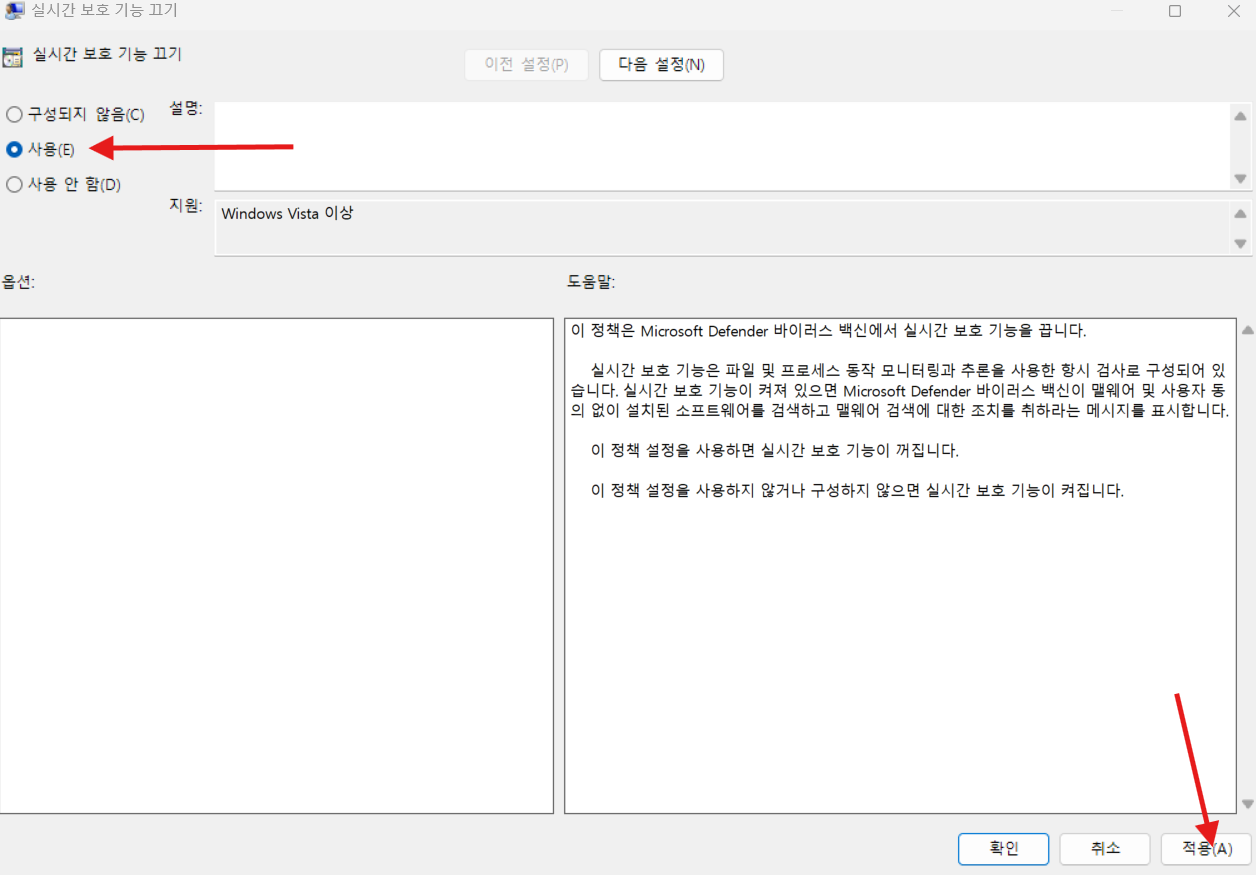Click the 이전 설정(P) button
The height and width of the screenshot is (875, 1256).
click(x=527, y=64)
